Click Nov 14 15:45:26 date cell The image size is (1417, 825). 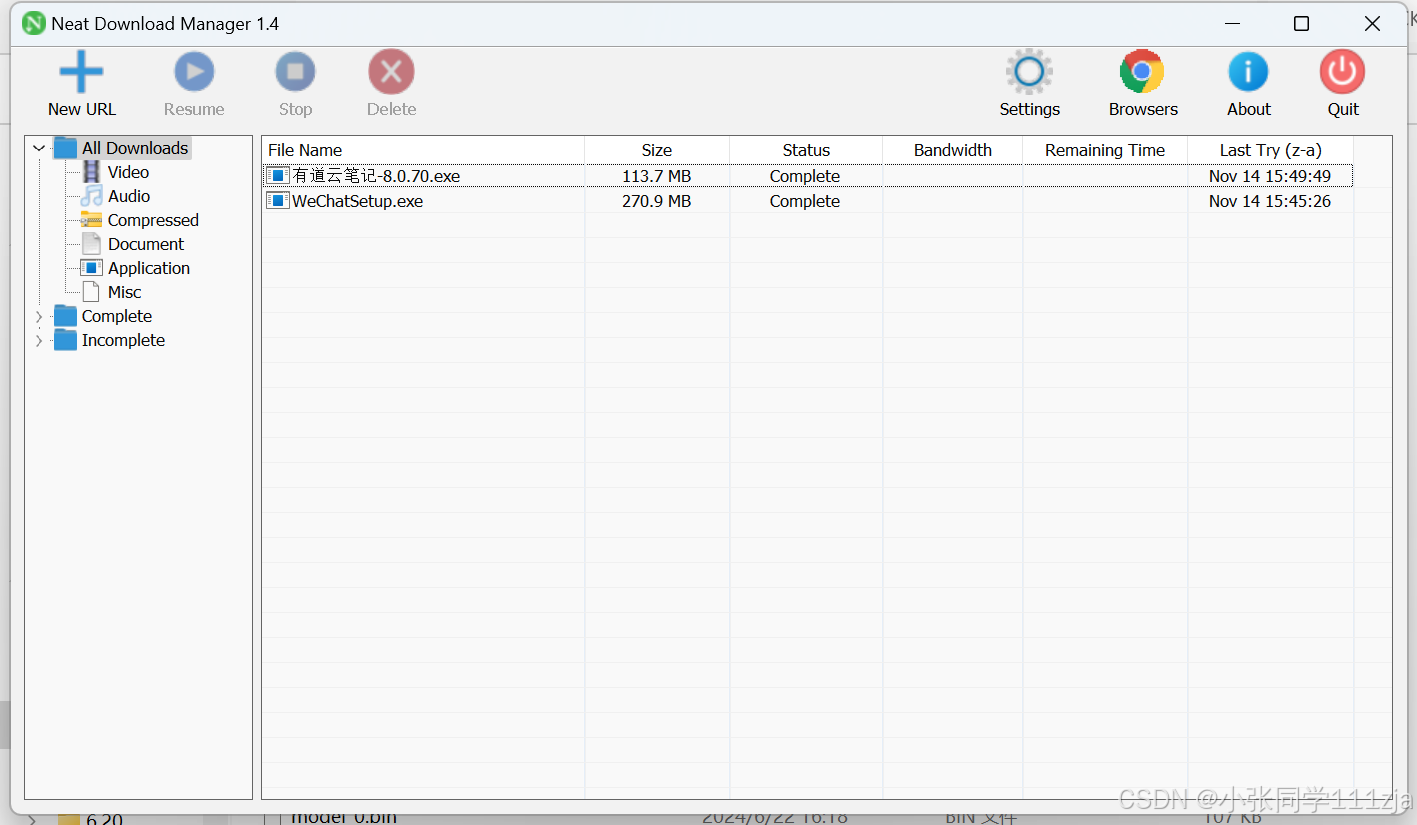pyautogui.click(x=1270, y=201)
